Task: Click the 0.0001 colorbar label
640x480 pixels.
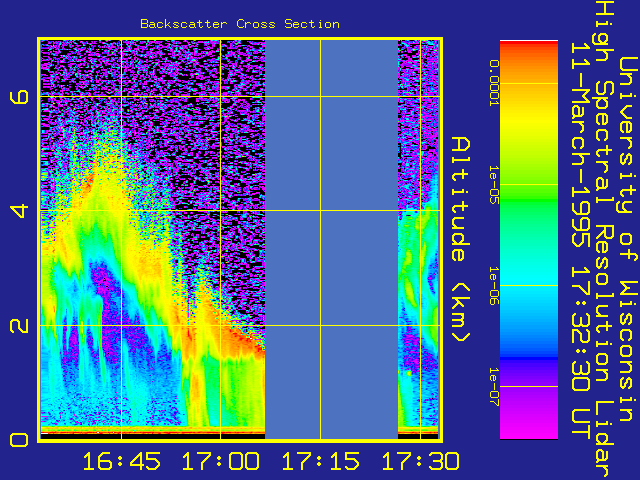Action: pyautogui.click(x=494, y=83)
